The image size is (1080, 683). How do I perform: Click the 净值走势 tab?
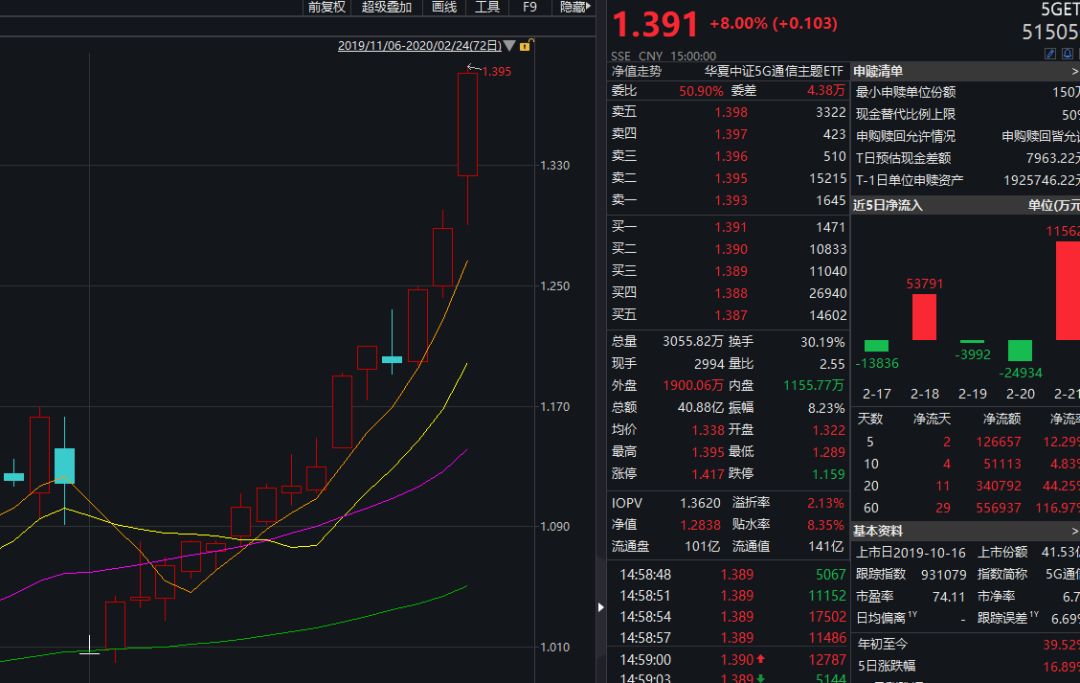pos(636,72)
